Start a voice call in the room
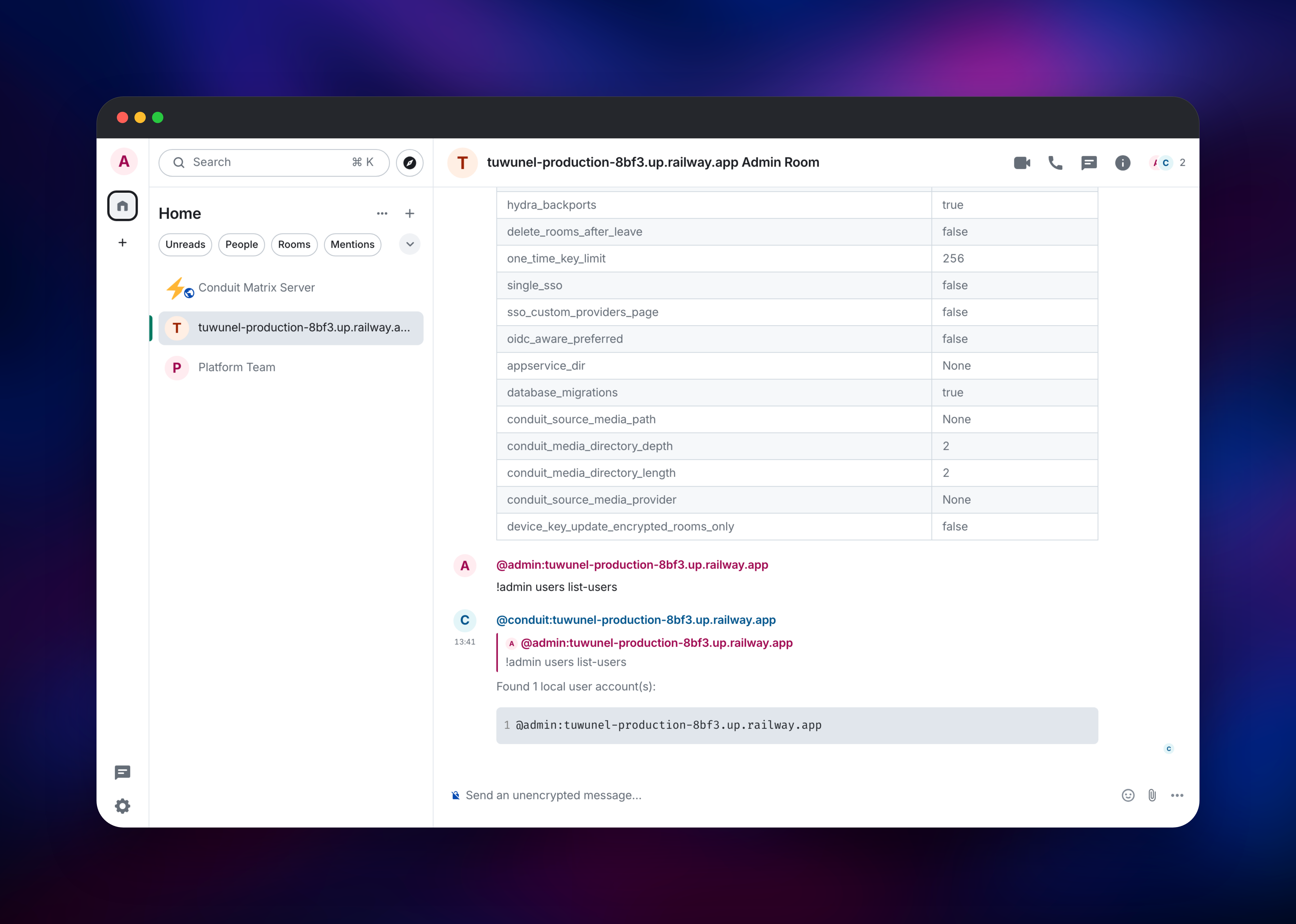 click(1055, 163)
